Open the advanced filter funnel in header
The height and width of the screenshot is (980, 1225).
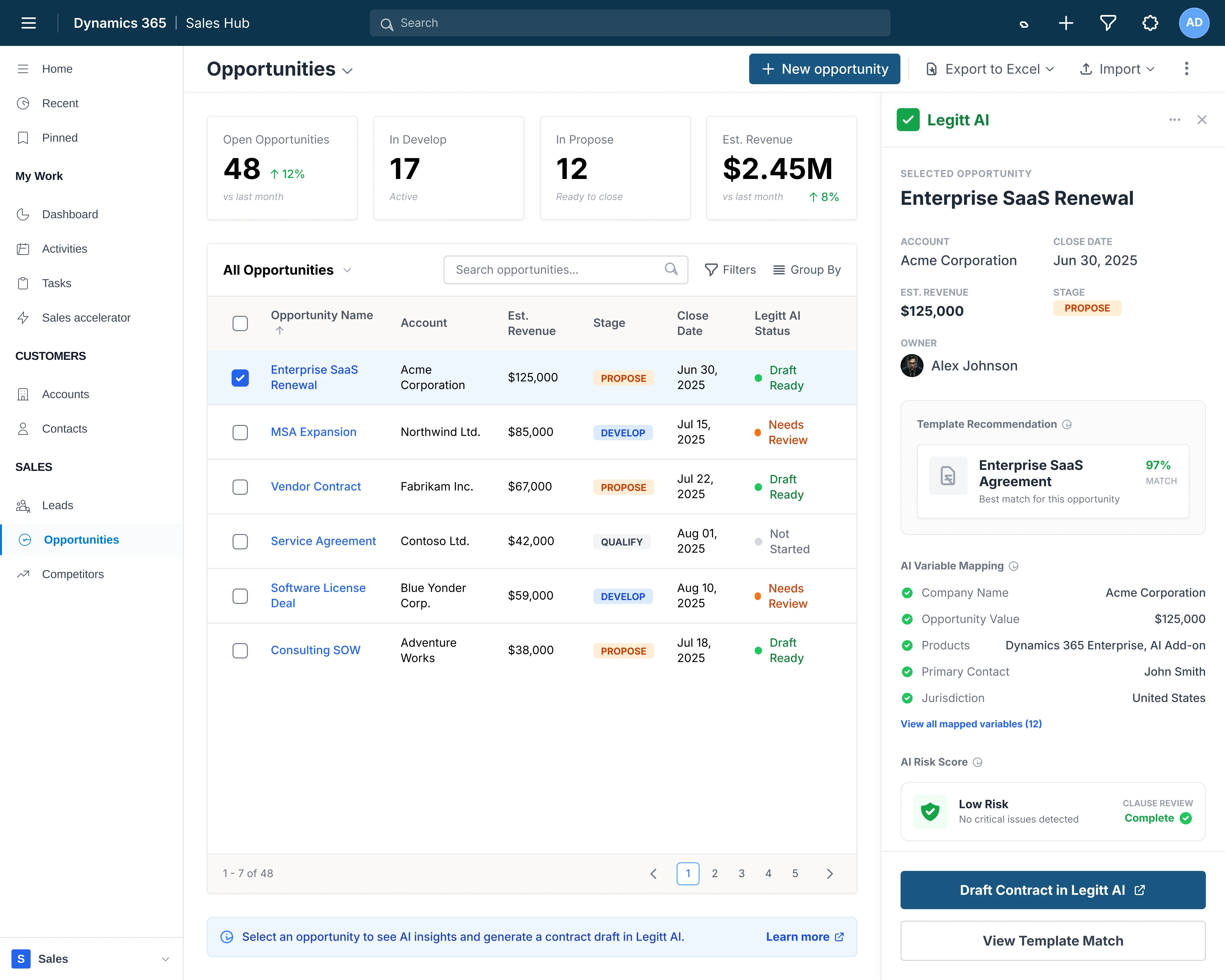(x=1108, y=23)
